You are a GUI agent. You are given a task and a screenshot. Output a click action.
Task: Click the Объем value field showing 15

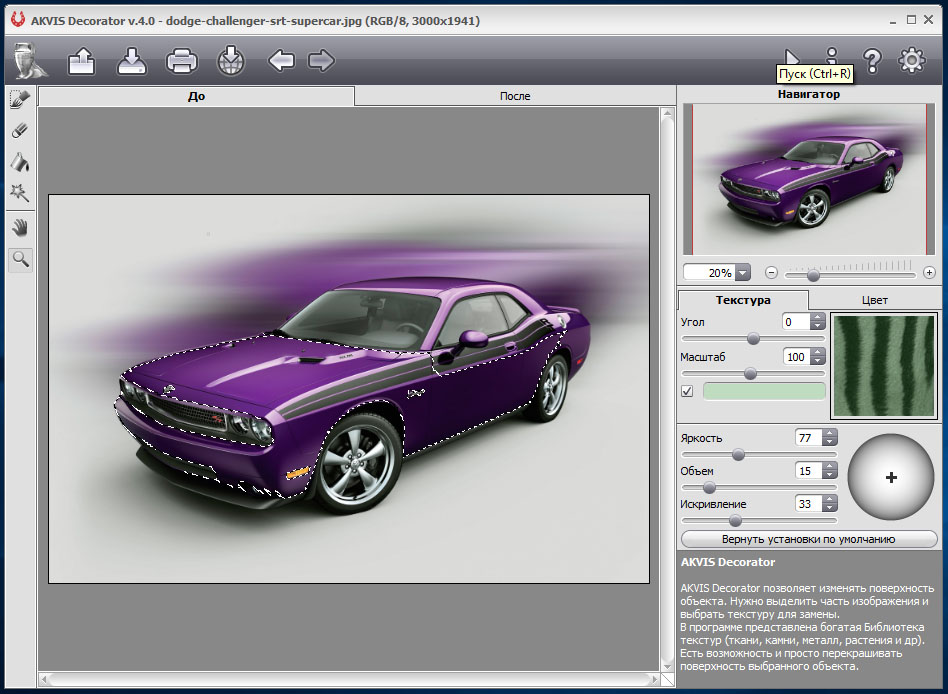[x=809, y=470]
